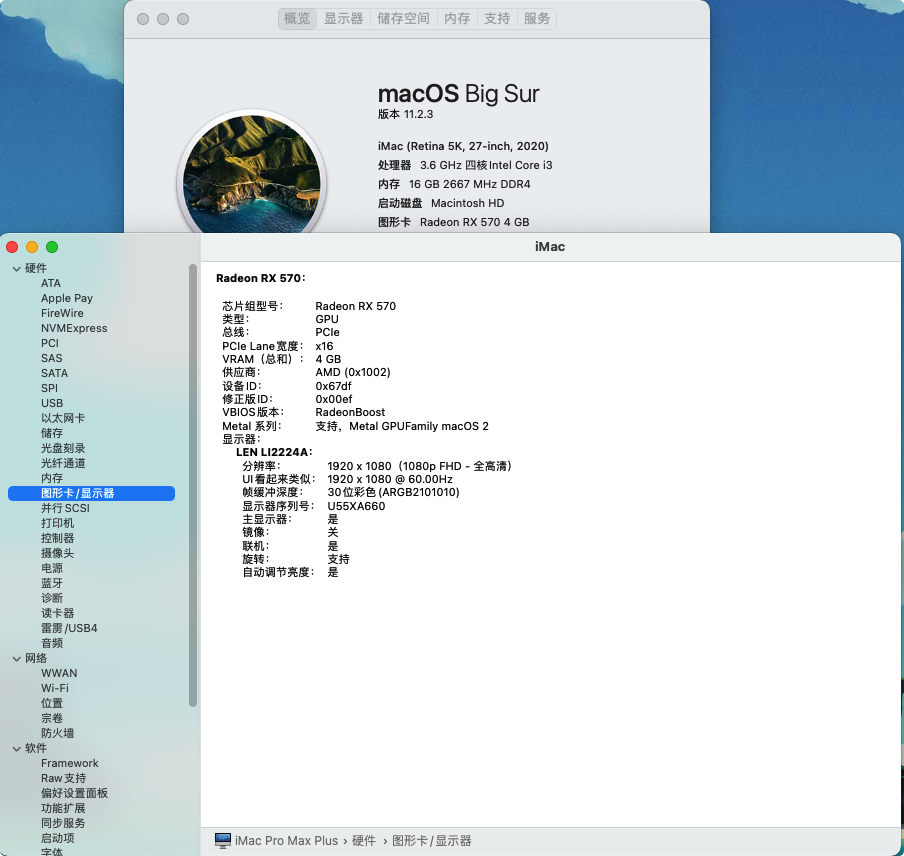Click display serial U55XA660 value
Screen dimensions: 904x856
356,506
